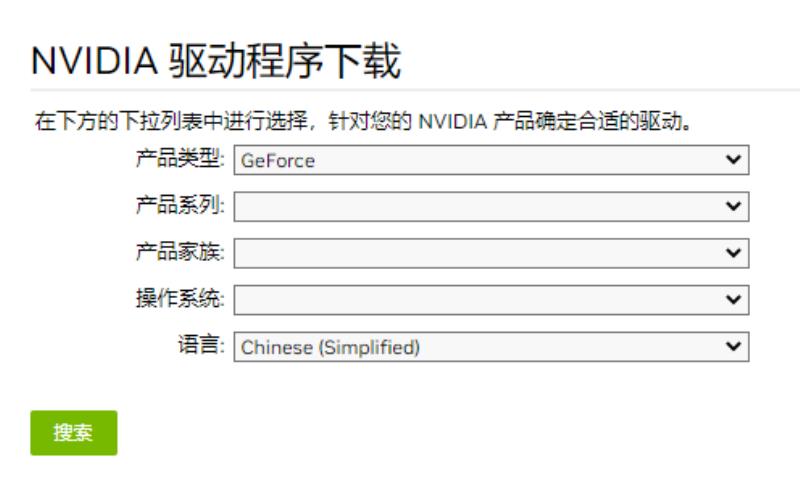800x480 pixels.
Task: Click the green 搜索 search button
Action: (x=74, y=433)
